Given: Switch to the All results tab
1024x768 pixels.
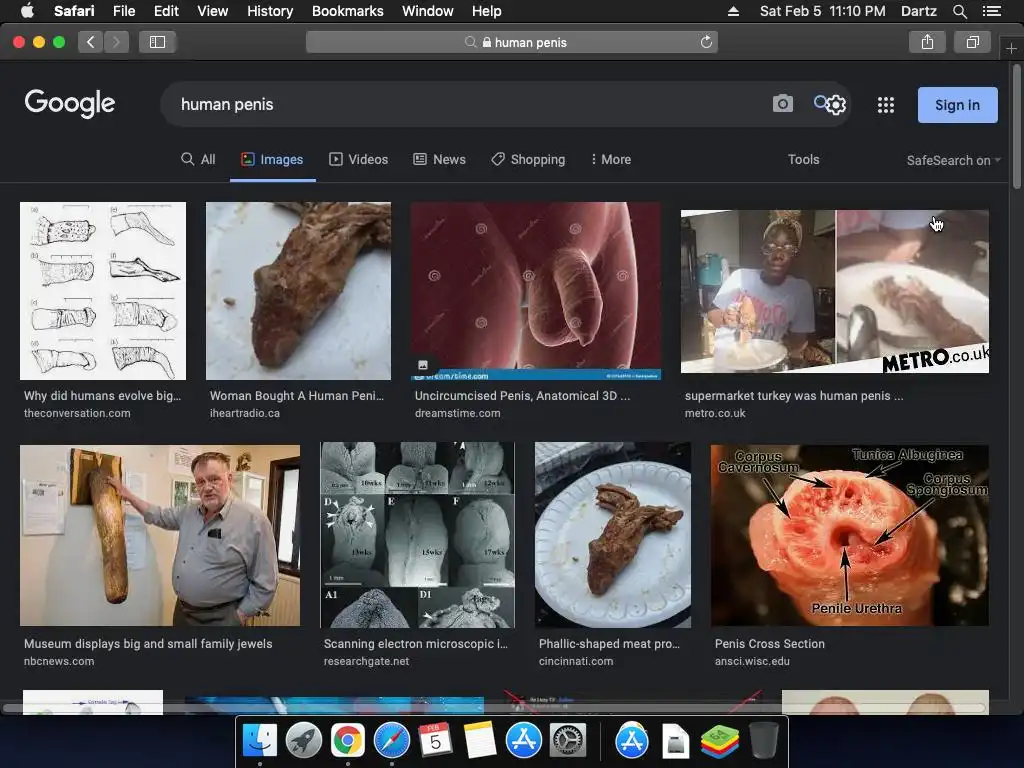Looking at the screenshot, I should (x=198, y=159).
